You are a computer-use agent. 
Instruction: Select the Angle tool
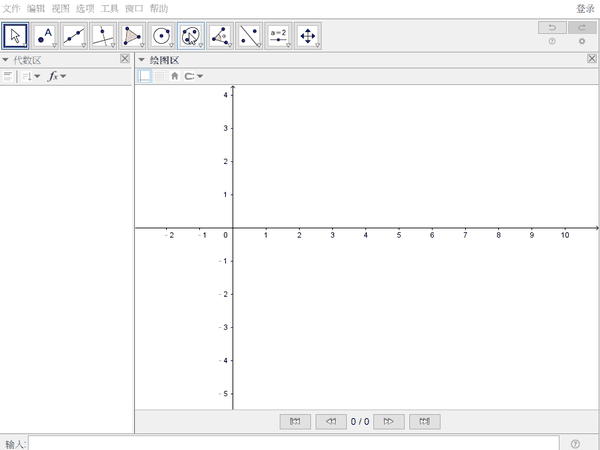(x=220, y=36)
